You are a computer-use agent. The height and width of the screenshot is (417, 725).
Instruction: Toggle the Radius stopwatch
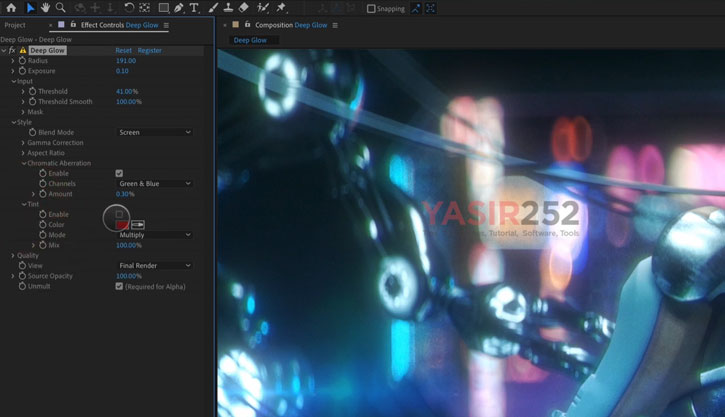pos(22,61)
